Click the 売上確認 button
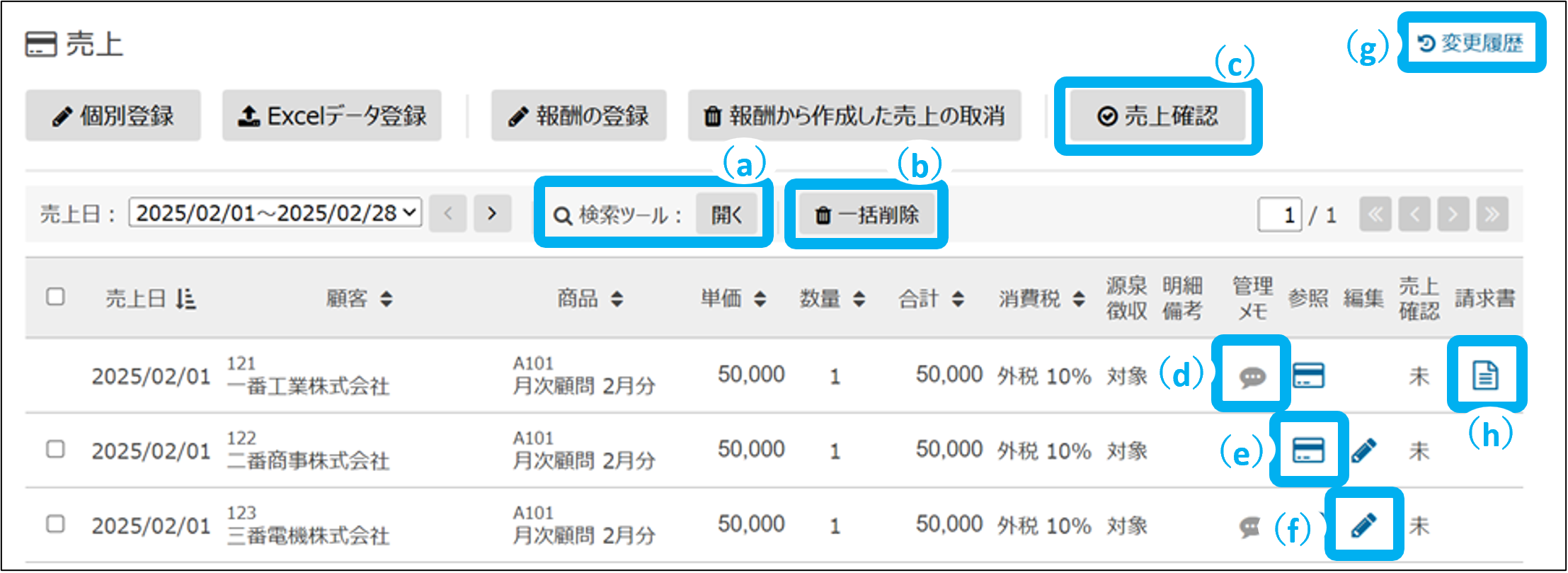 coord(1157,116)
